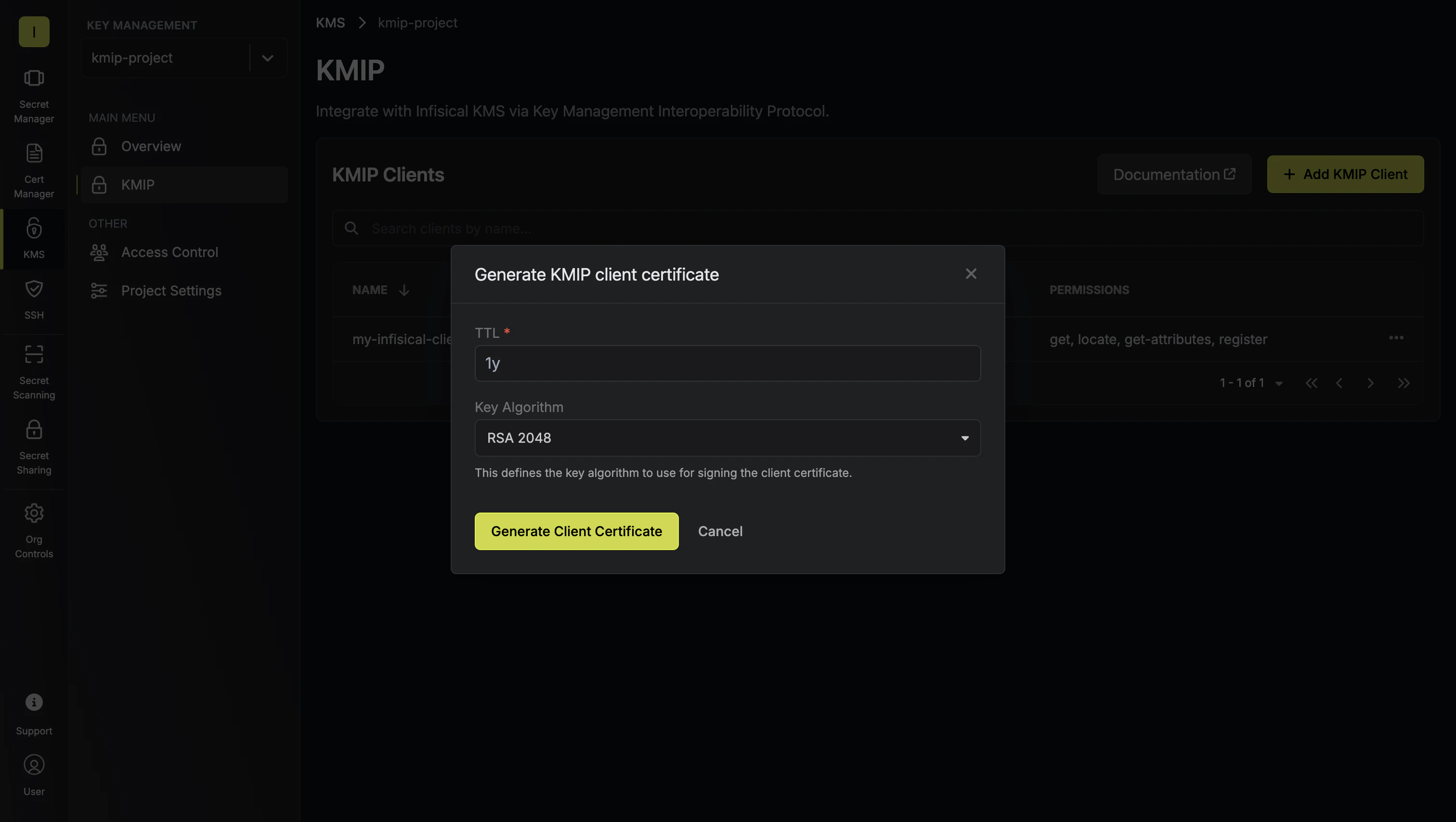Close the Generate KMIP certificate dialog

[971, 274]
